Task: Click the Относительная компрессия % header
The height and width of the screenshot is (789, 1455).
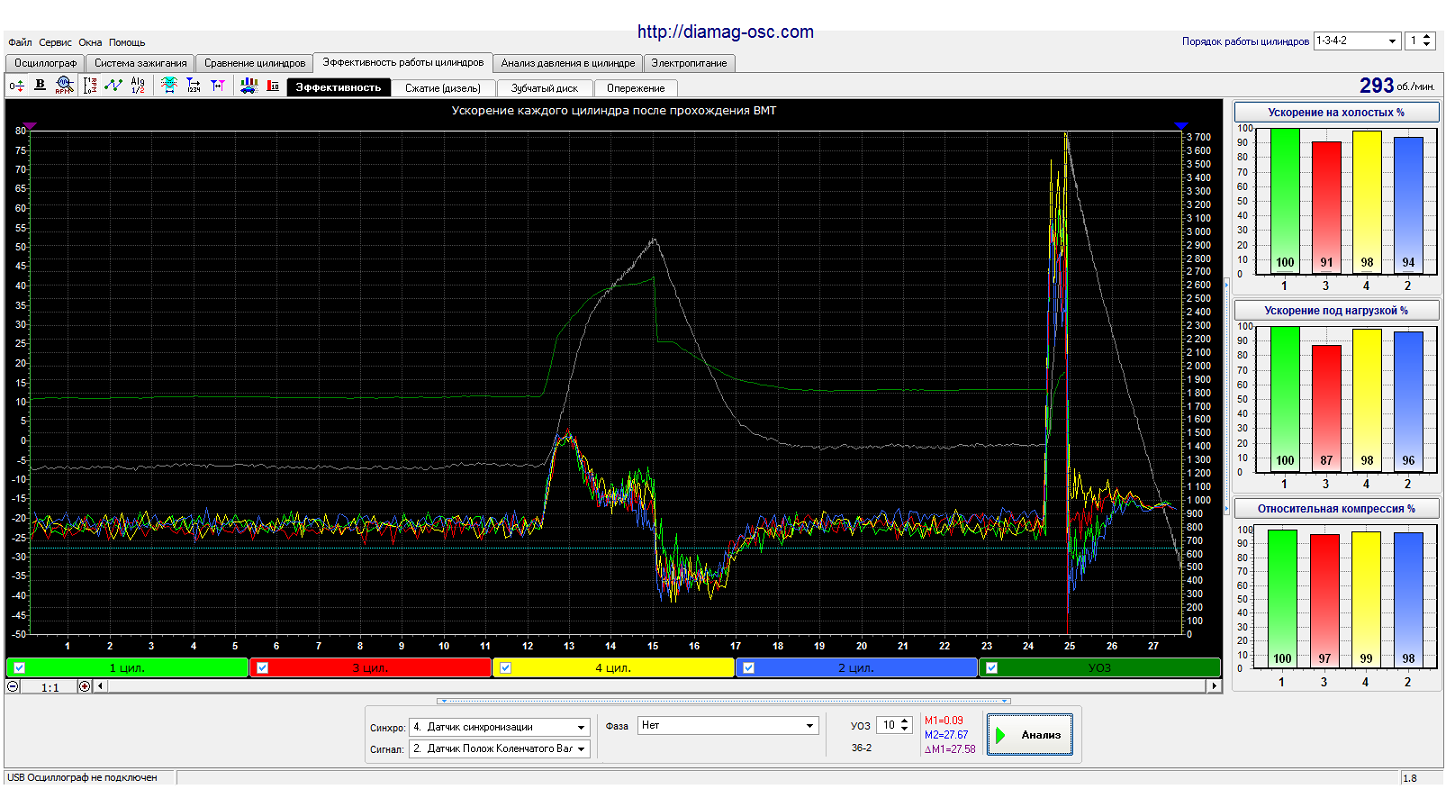Action: pos(1336,508)
